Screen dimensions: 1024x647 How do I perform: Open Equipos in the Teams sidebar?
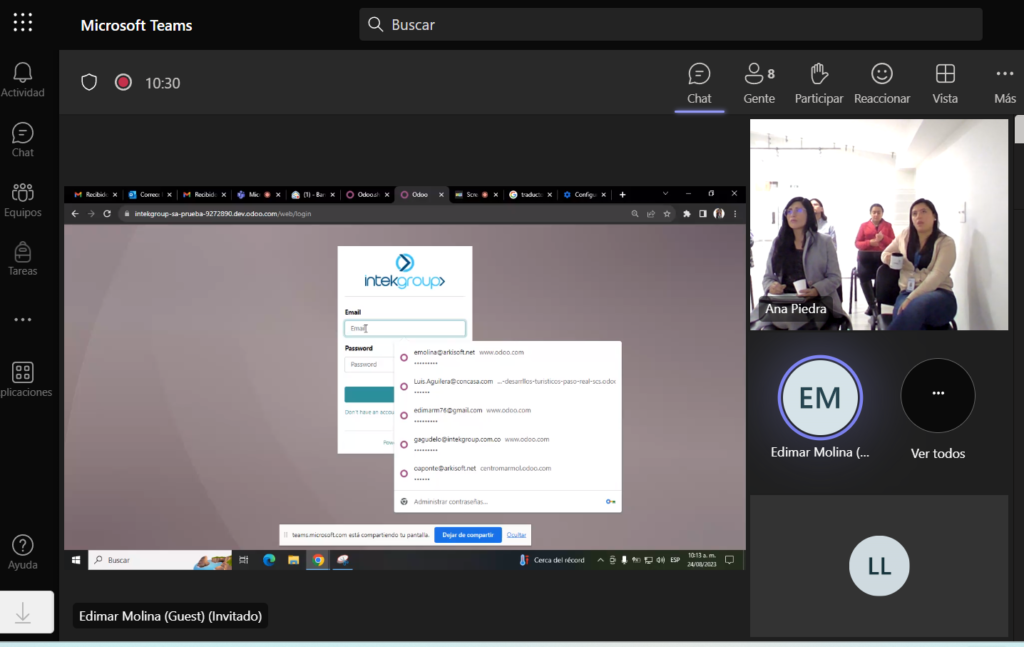[23, 200]
